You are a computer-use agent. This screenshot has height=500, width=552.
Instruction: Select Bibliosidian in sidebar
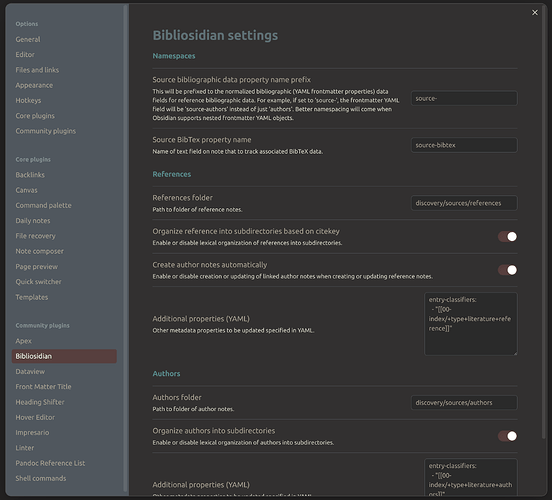pyautogui.click(x=64, y=356)
